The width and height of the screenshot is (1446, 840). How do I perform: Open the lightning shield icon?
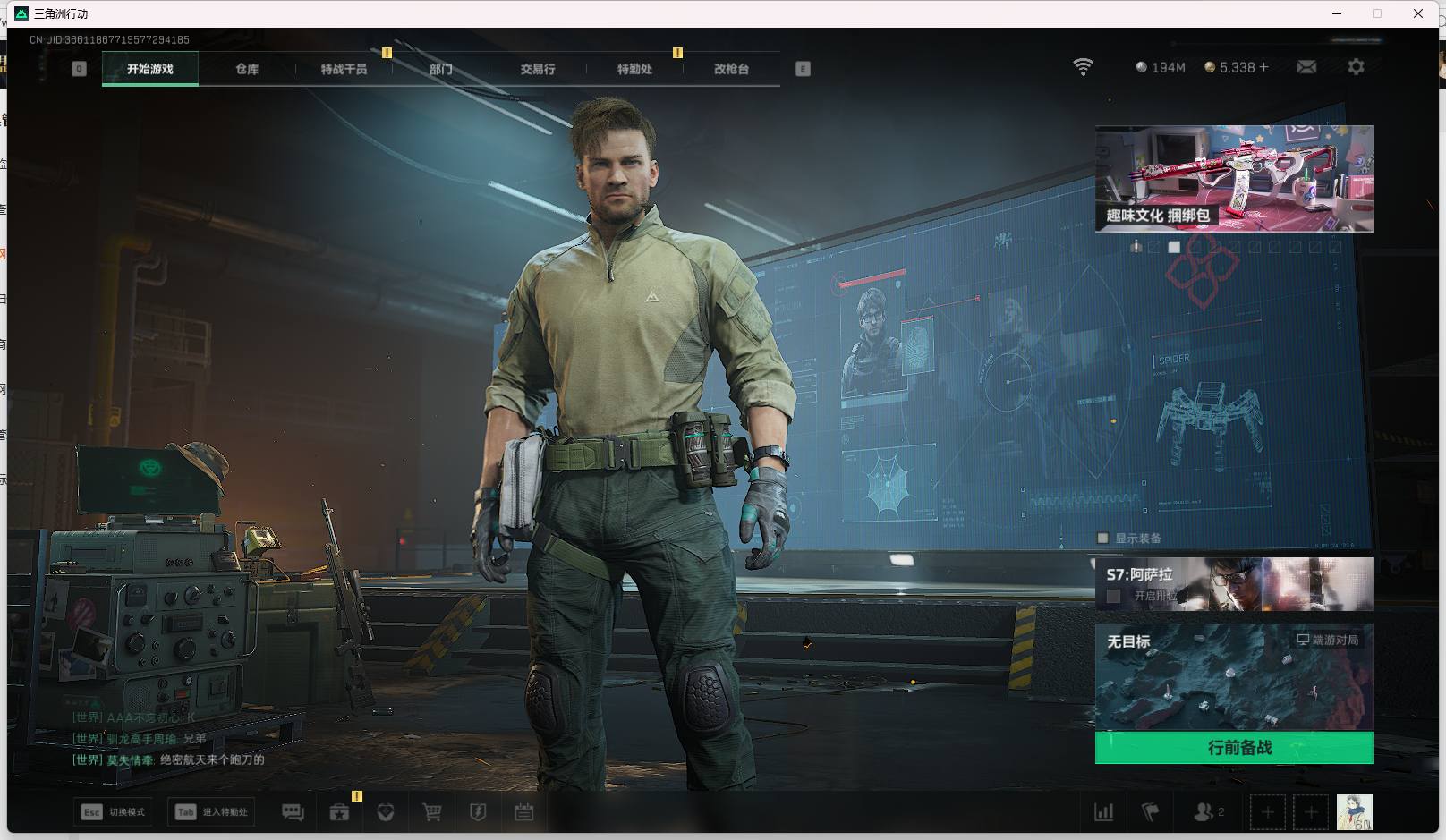(478, 812)
